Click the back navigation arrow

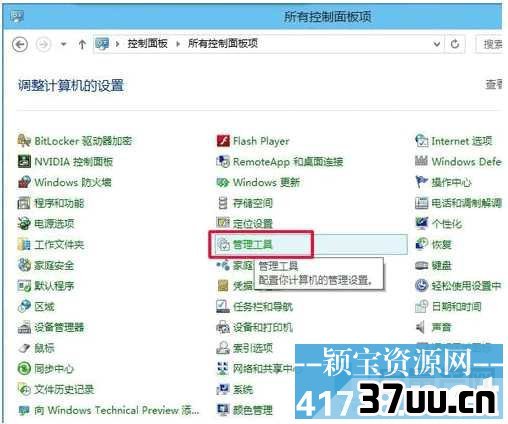[20, 44]
